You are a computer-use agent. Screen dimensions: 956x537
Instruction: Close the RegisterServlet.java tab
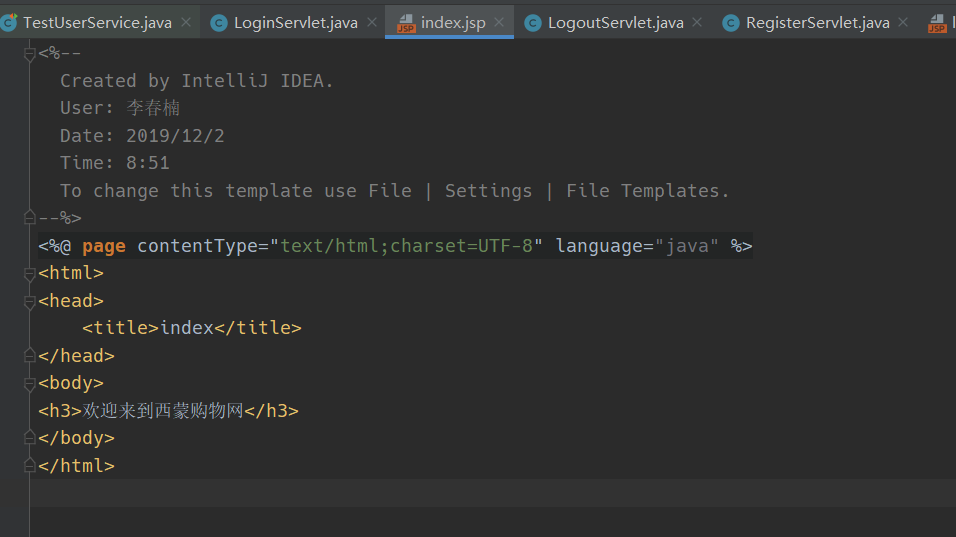(904, 23)
